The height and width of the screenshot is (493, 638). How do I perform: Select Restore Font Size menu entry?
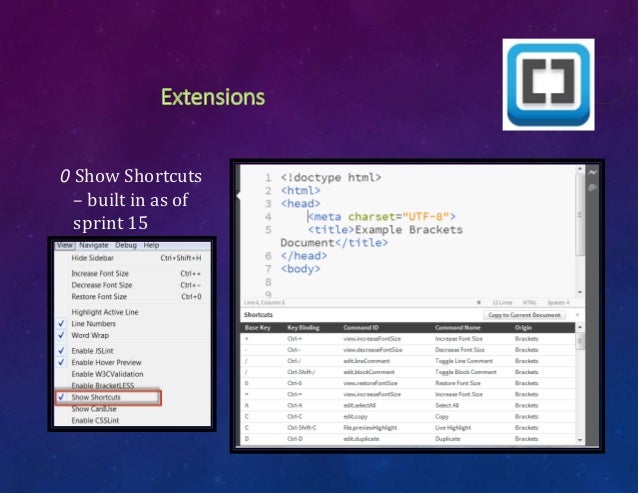pos(133,297)
